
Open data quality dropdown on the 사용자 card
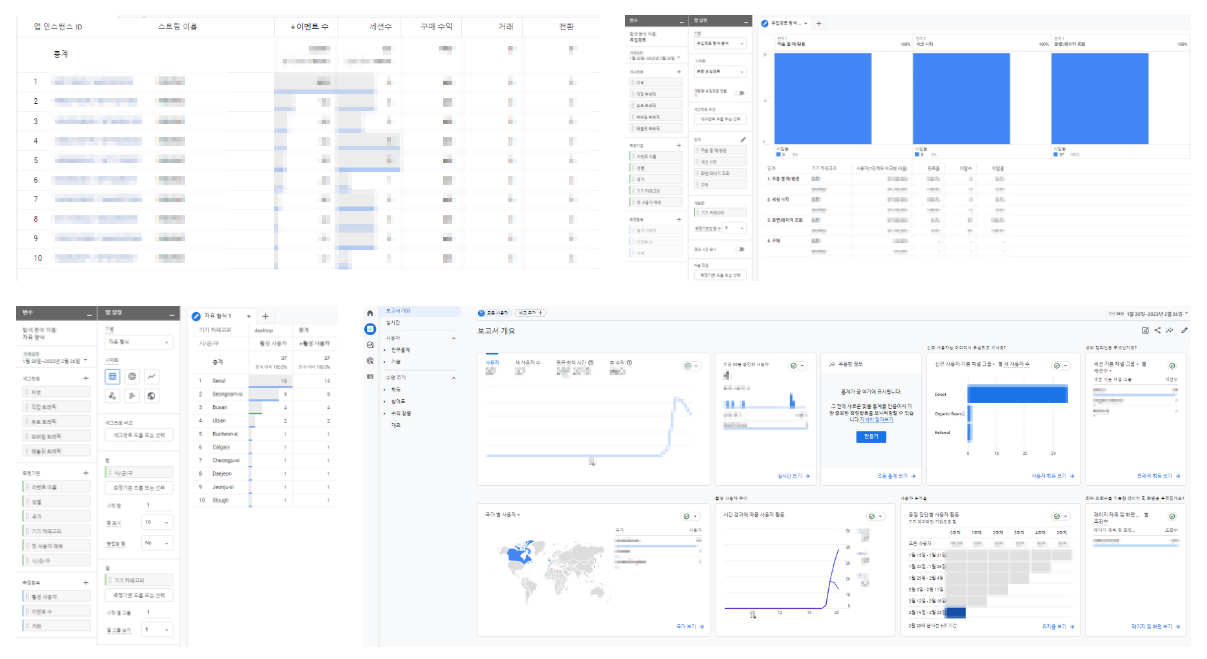[693, 366]
